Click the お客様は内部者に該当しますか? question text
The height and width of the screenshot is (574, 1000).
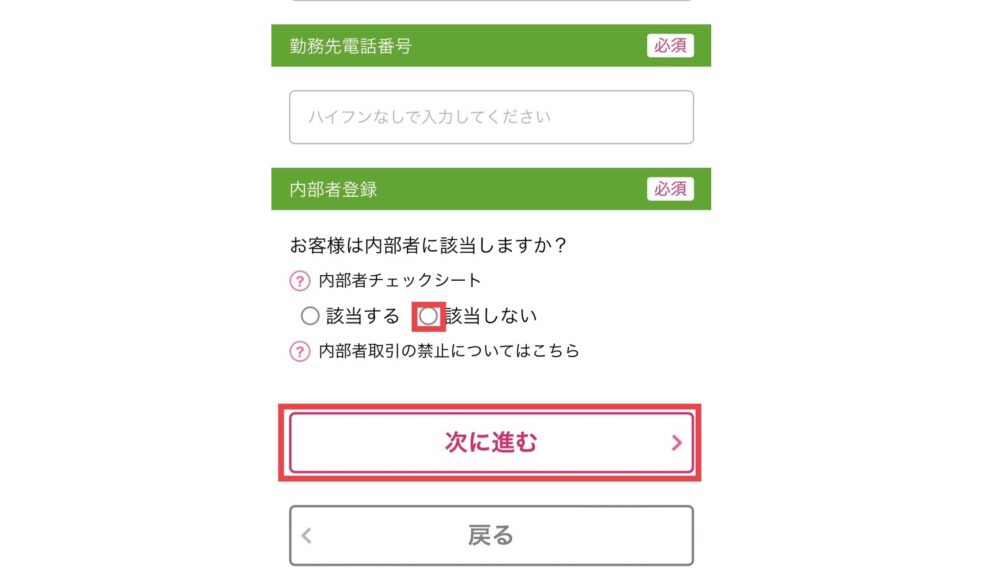pyautogui.click(x=428, y=245)
